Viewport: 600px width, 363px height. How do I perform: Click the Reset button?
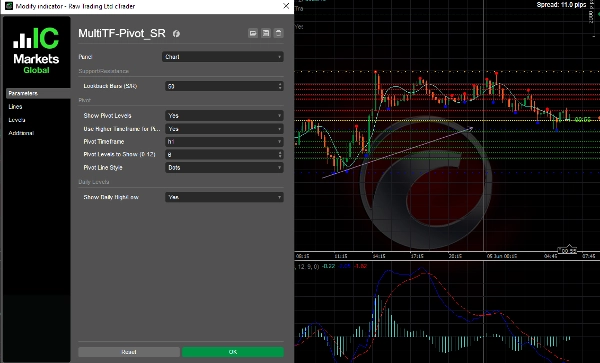(129, 352)
